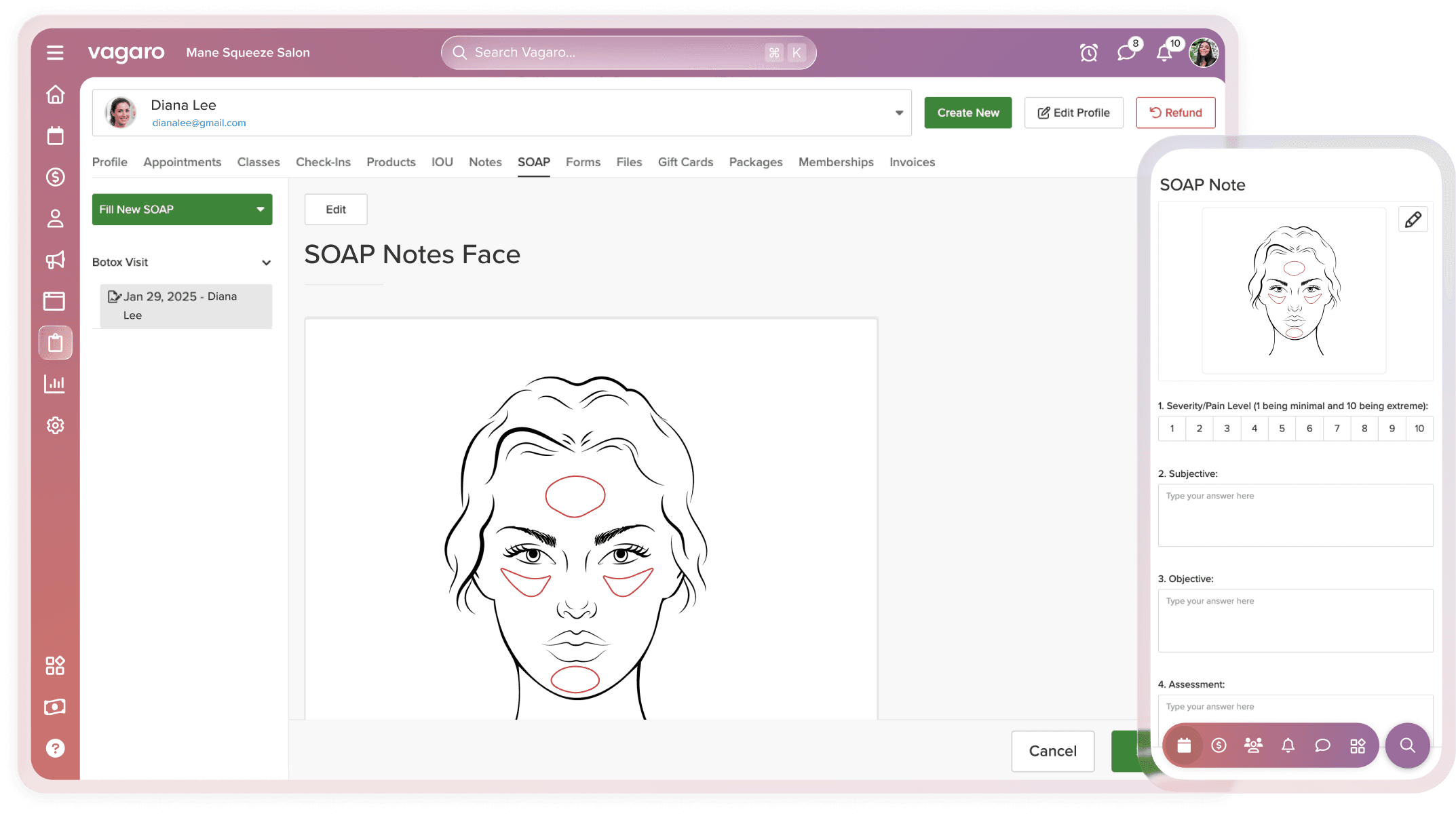This screenshot has height=814, width=1456.
Task: Select severity level 10
Action: pyautogui.click(x=1419, y=429)
